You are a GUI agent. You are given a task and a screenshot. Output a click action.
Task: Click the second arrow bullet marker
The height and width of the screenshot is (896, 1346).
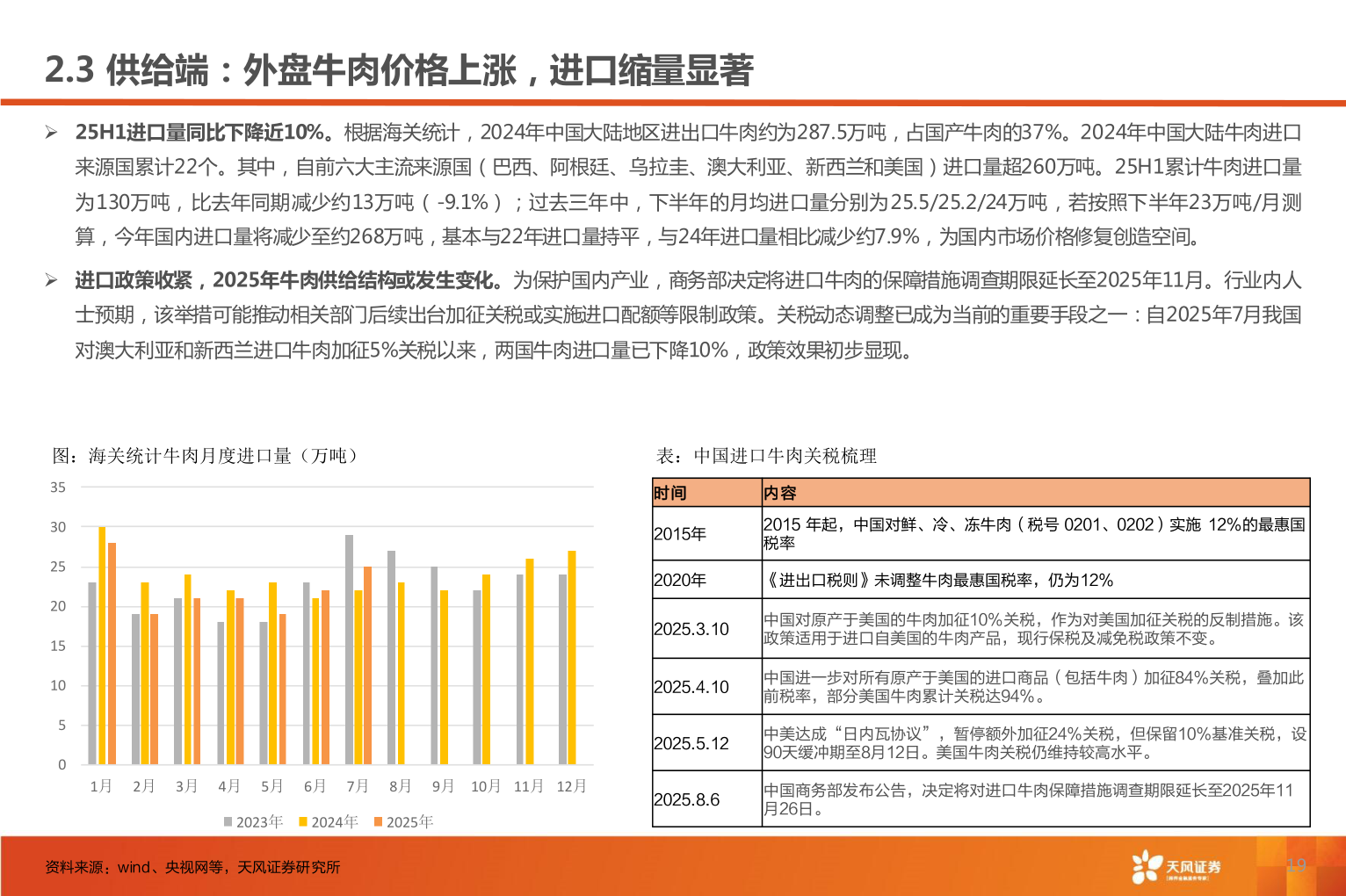(51, 278)
